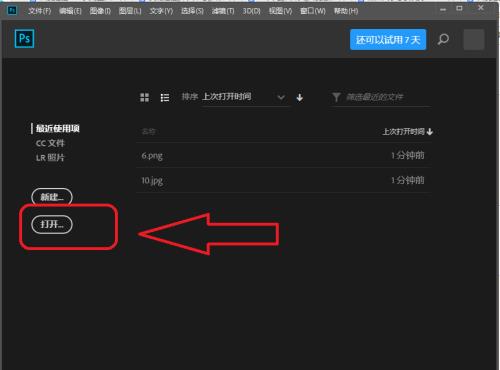
Task: Close the Photoshop window
Action: (481, 7)
